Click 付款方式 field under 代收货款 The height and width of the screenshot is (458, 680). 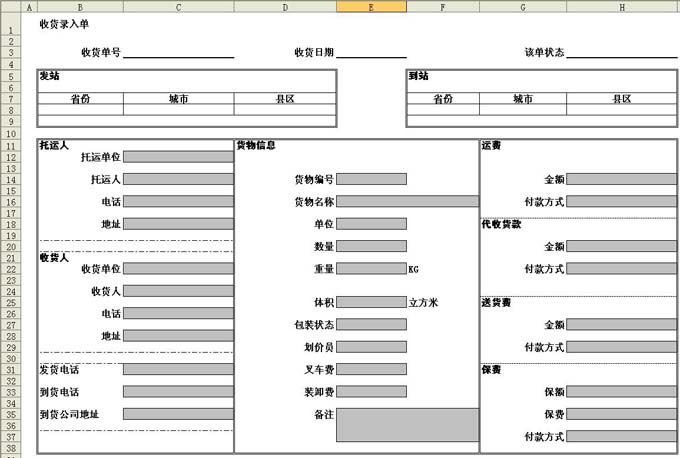click(x=621, y=269)
